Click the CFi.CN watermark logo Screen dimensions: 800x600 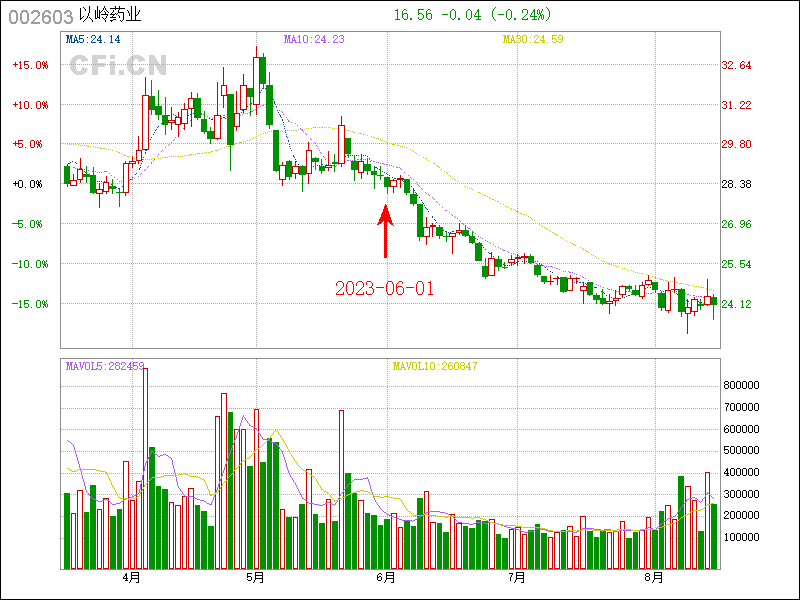[x=118, y=65]
